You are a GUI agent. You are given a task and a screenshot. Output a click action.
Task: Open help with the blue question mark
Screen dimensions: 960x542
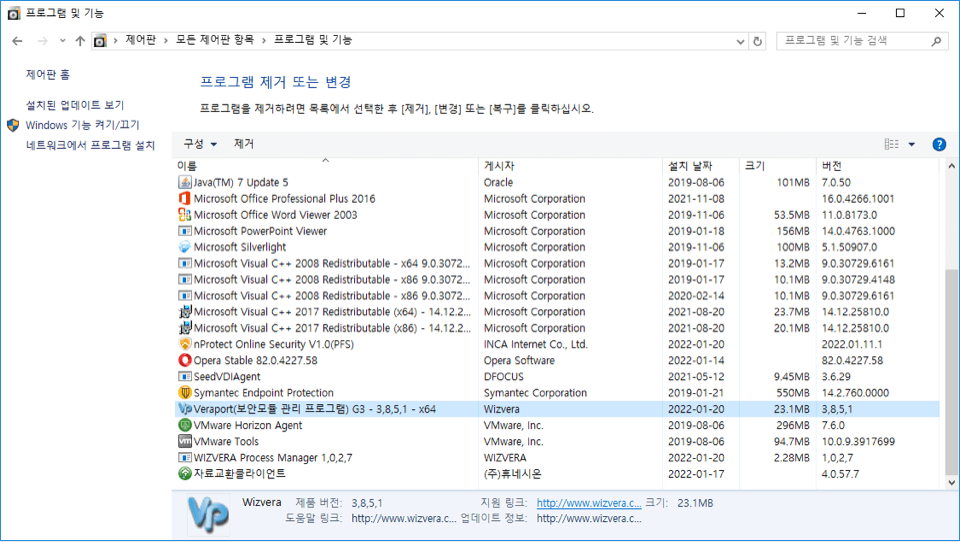pyautogui.click(x=939, y=144)
